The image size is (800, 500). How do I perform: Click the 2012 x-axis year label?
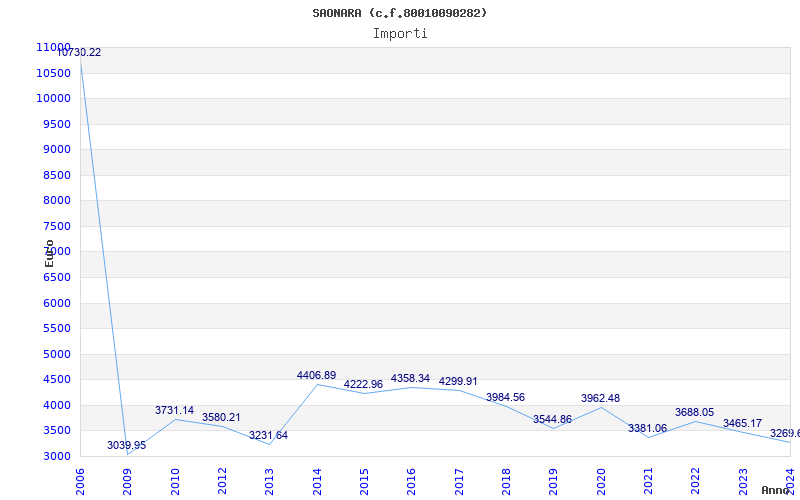[222, 482]
